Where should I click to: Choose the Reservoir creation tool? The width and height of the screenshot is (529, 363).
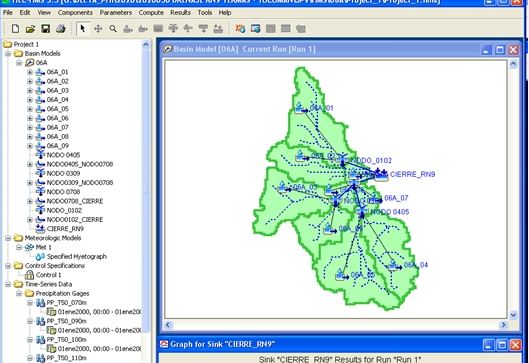coord(158,29)
